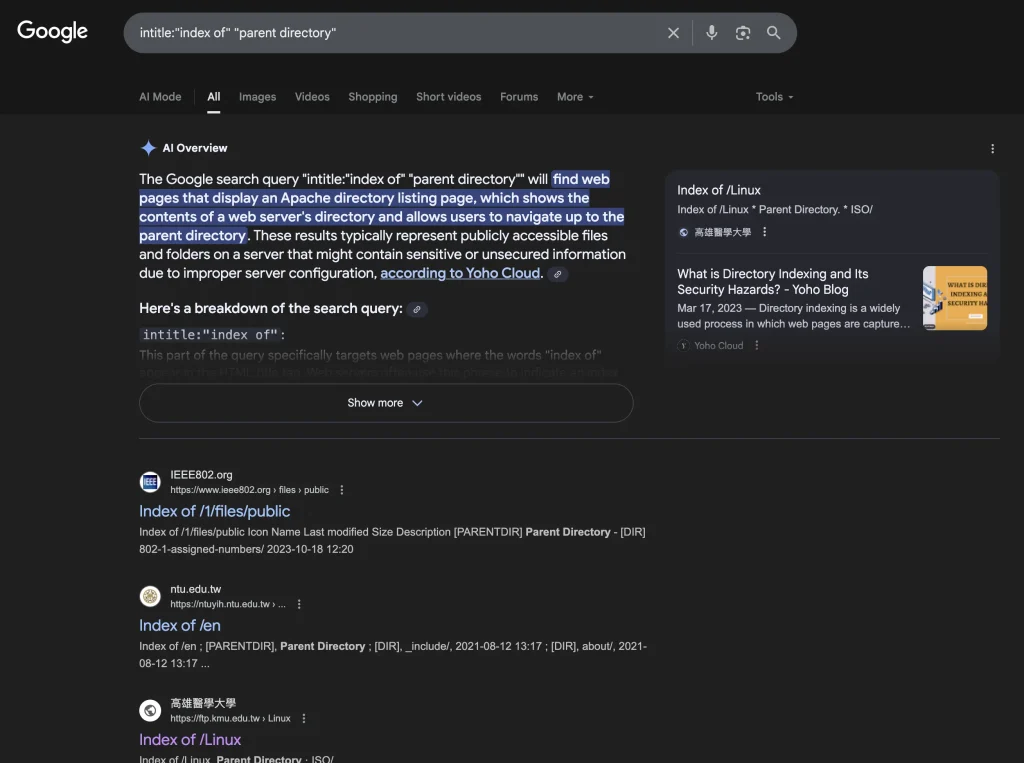Open three-dot menu beside IEEE802.org result
The image size is (1024, 763).
(342, 490)
